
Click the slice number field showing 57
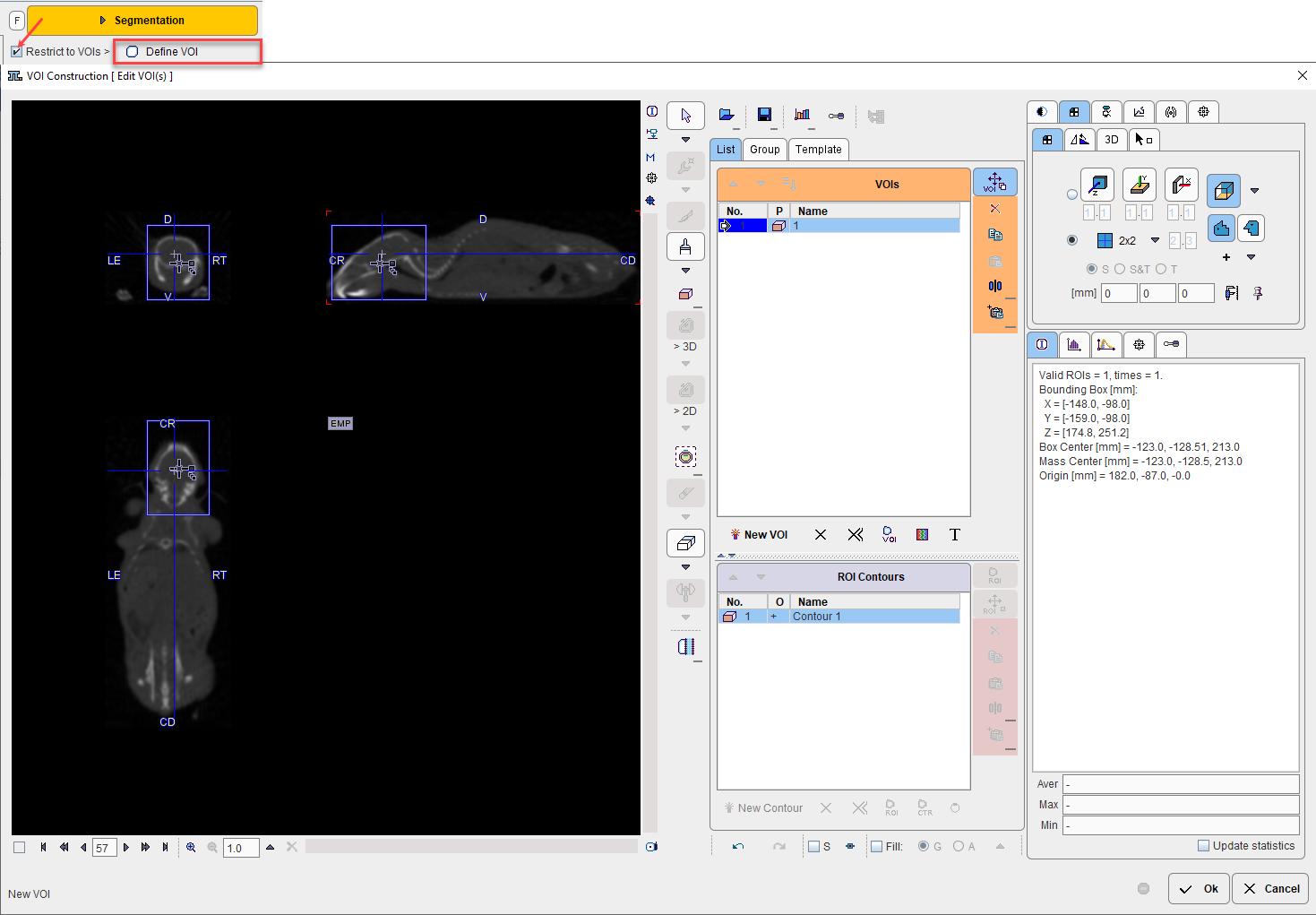click(105, 848)
